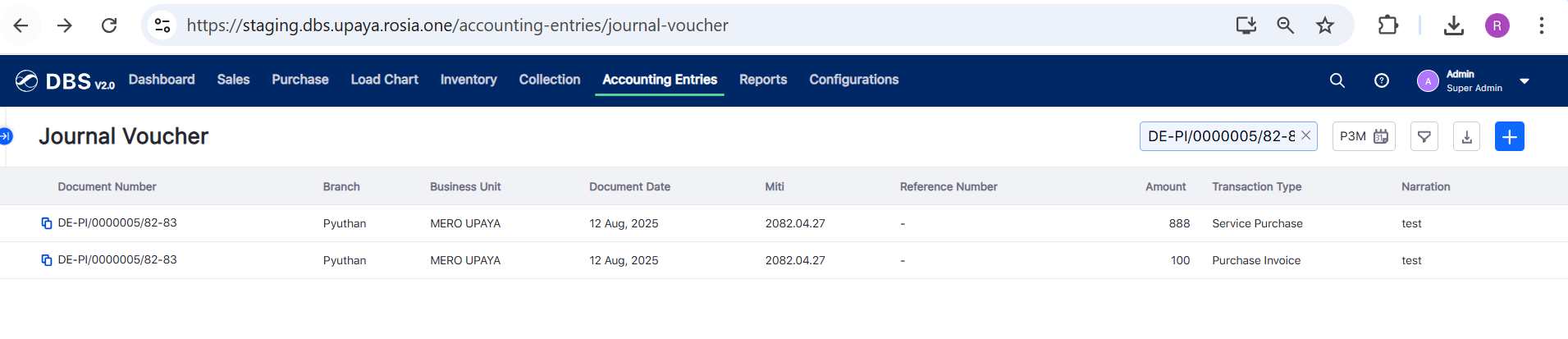The image size is (1568, 339).
Task: Open the Dashboard menu
Action: coord(162,80)
